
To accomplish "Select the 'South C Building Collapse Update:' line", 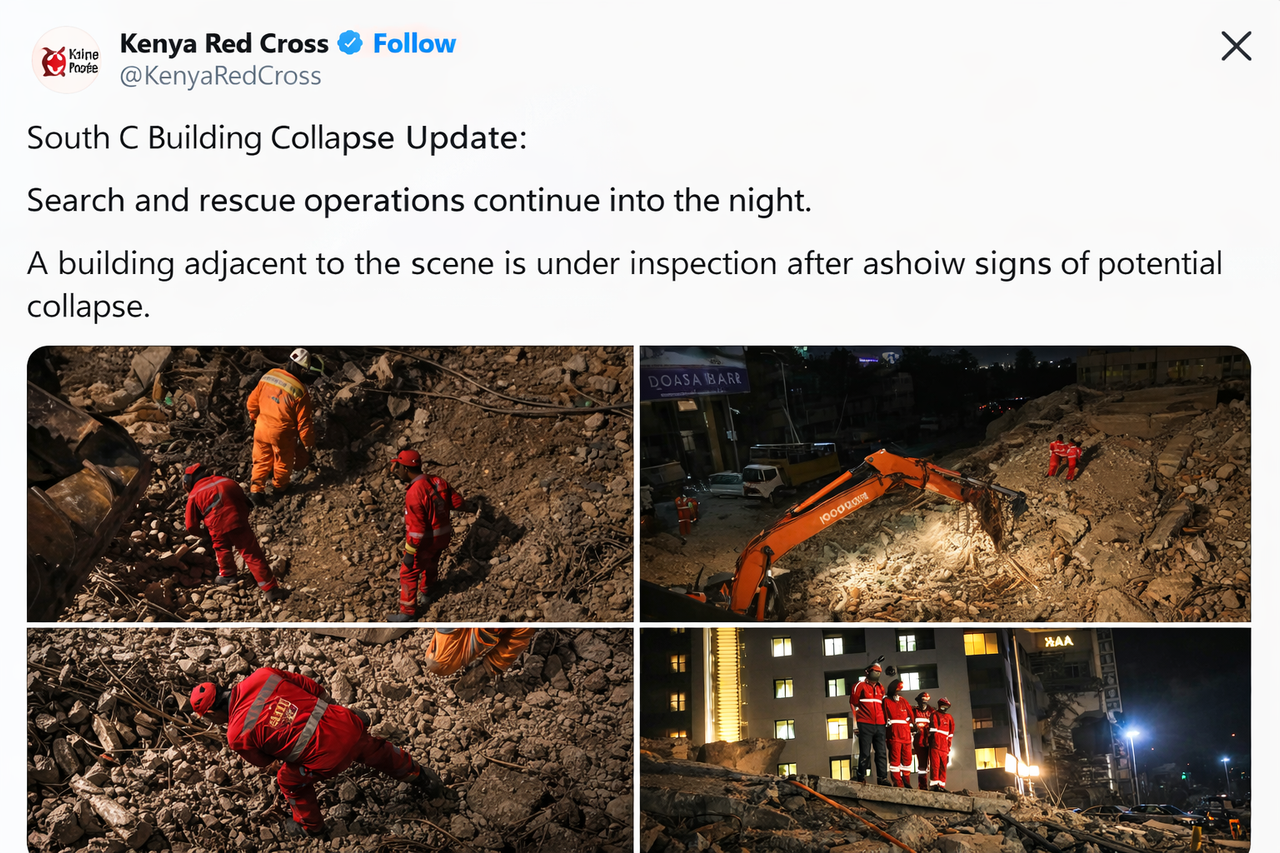I will point(276,138).
